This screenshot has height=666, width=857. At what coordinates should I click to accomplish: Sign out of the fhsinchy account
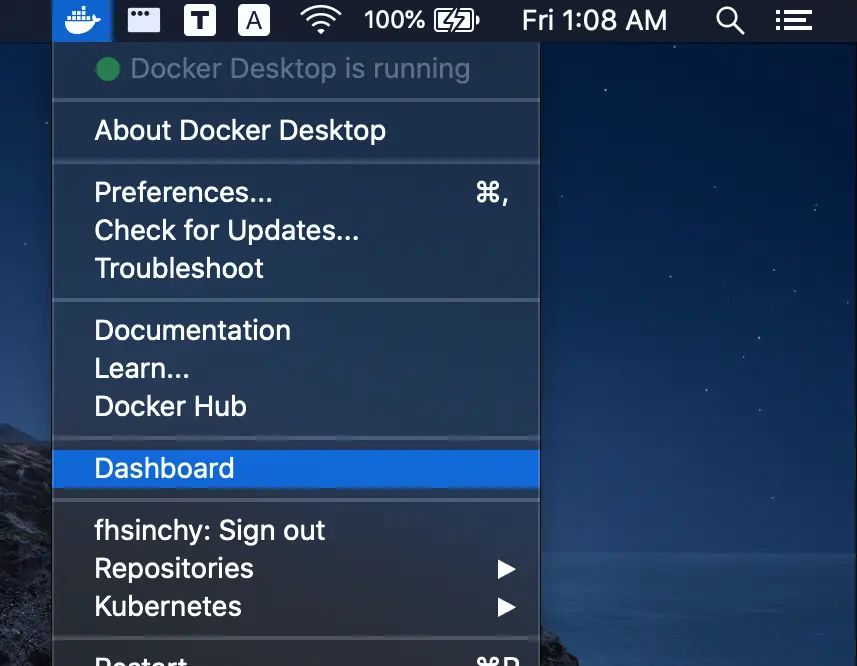[209, 530]
